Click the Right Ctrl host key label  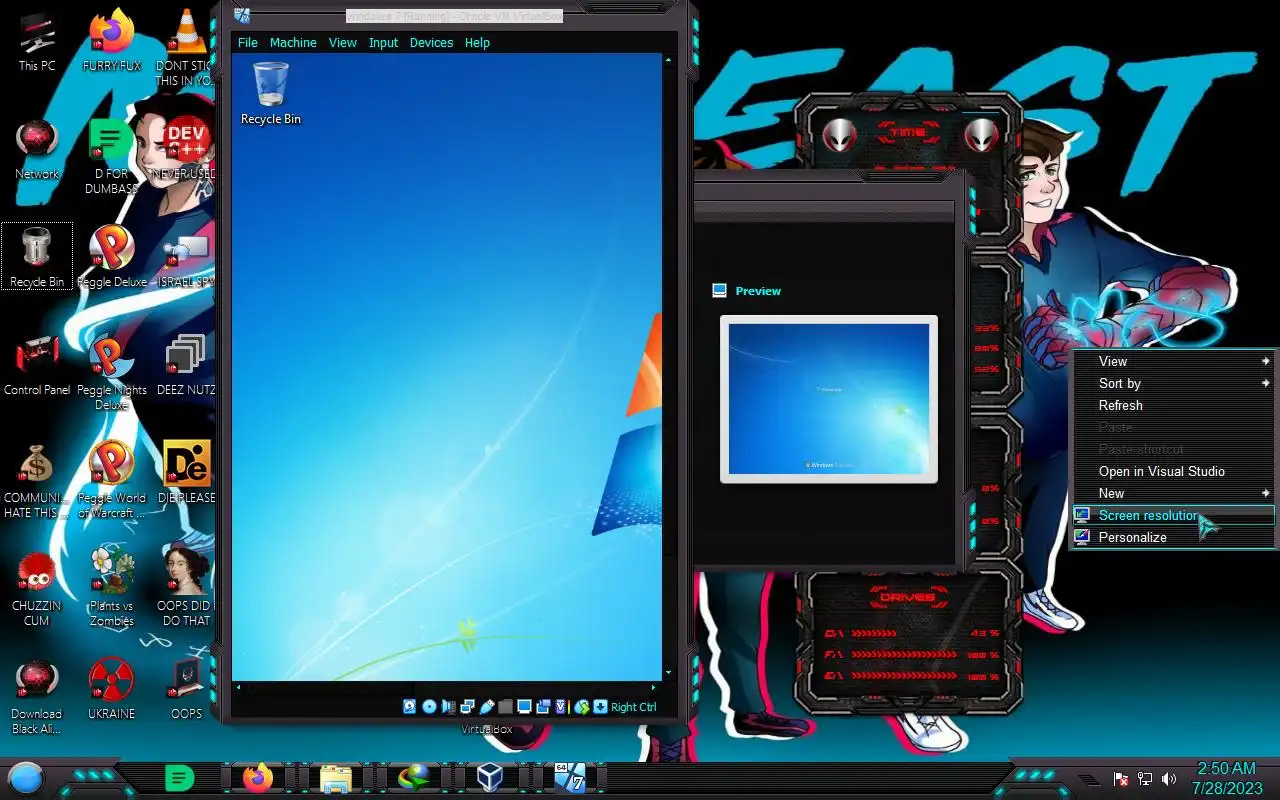click(x=634, y=707)
